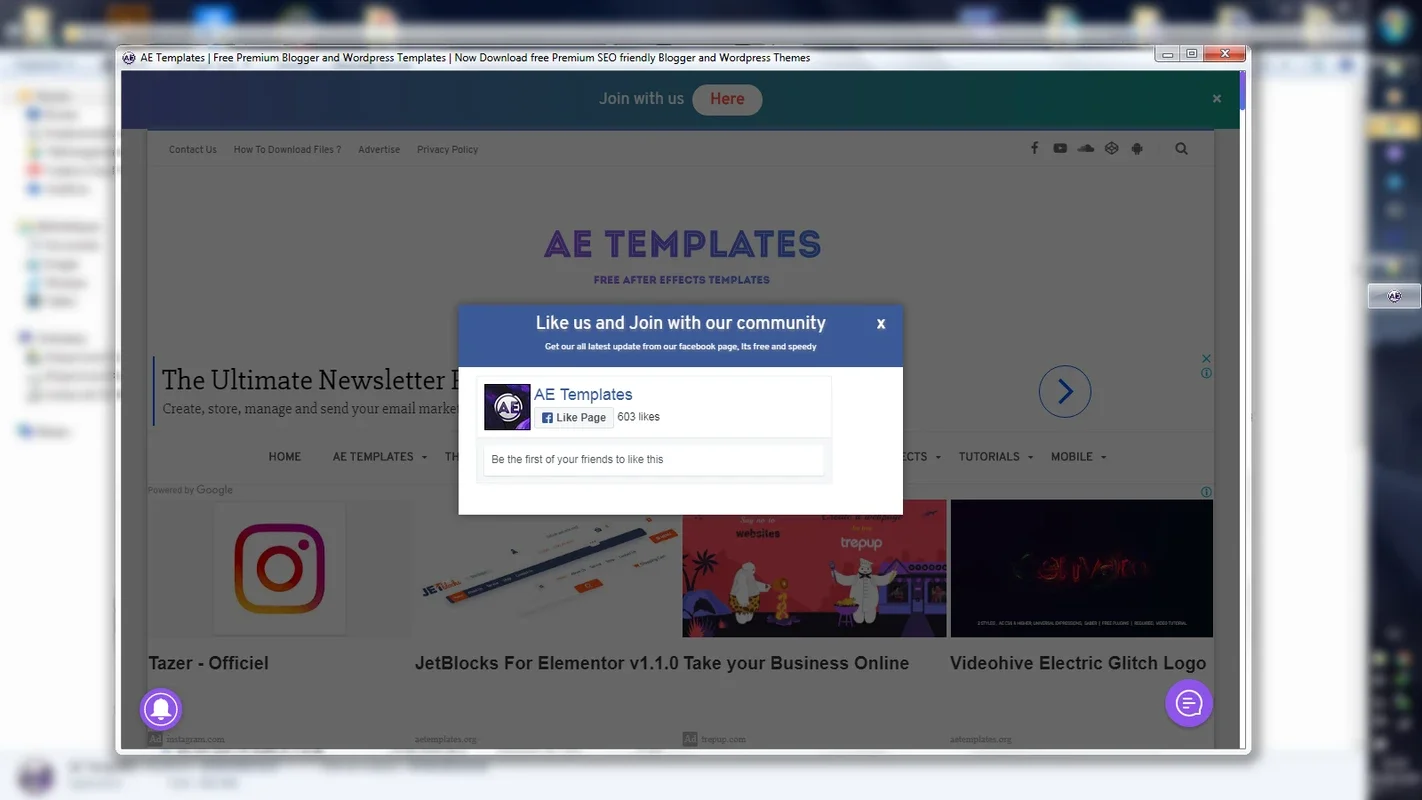Open the Advertise link
Screen dimensions: 1422x800
379,150
